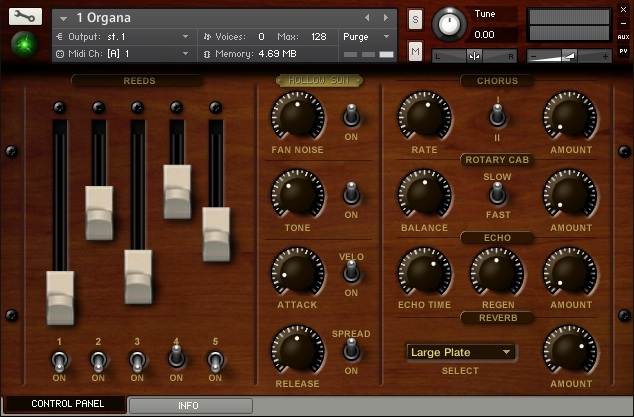Click the Tune knob

(449, 24)
